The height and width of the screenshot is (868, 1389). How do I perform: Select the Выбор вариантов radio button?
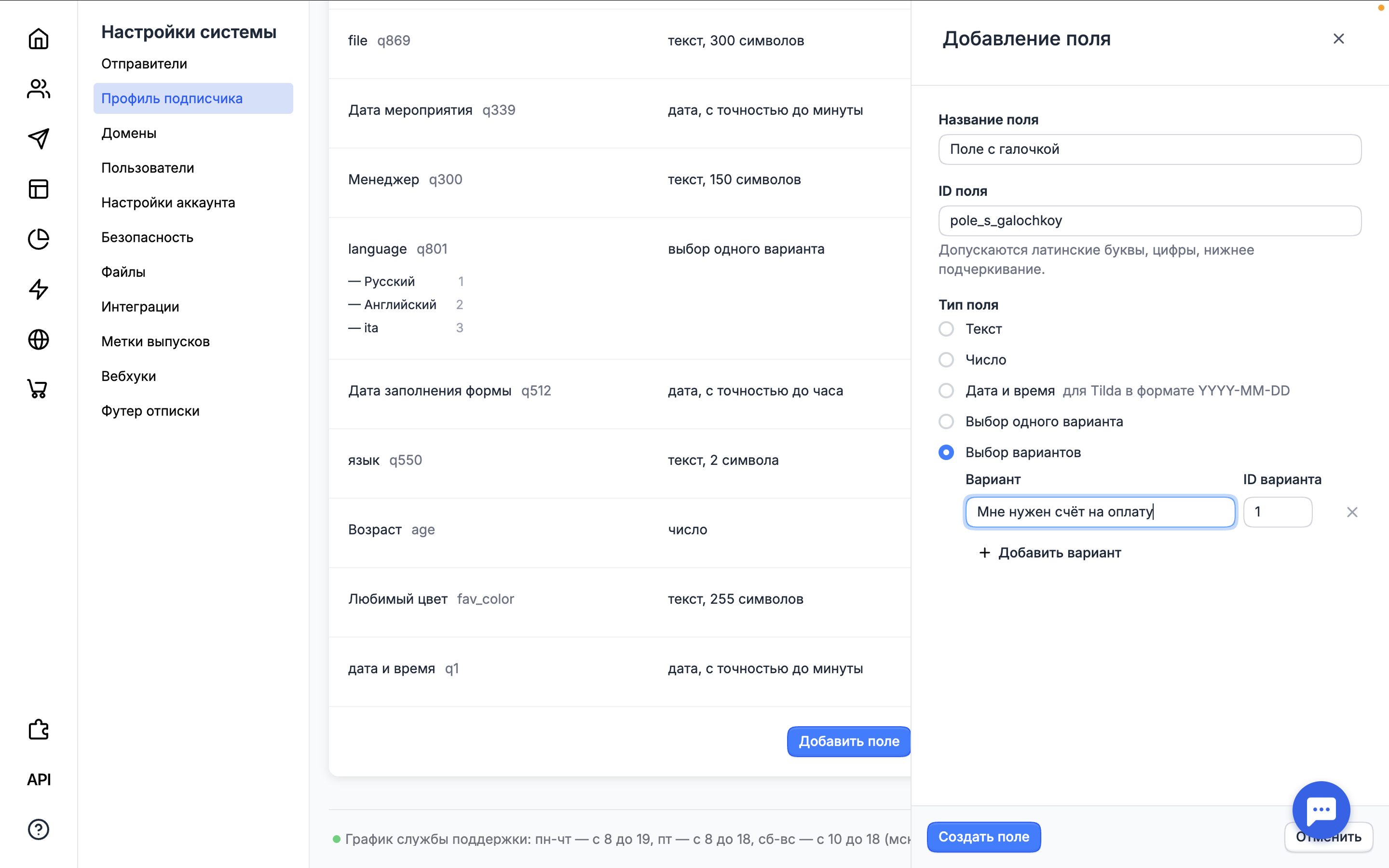946,452
